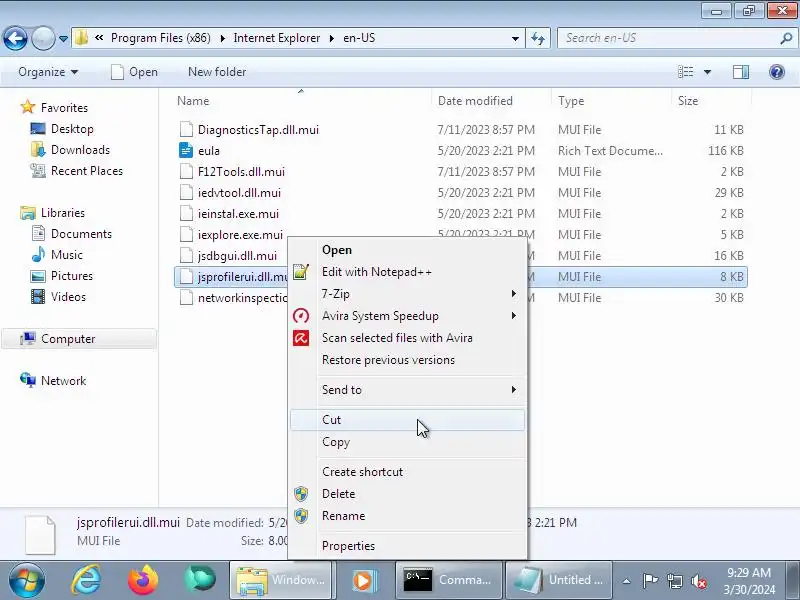Select Network in the navigation pane
This screenshot has width=800, height=600.
coord(63,381)
